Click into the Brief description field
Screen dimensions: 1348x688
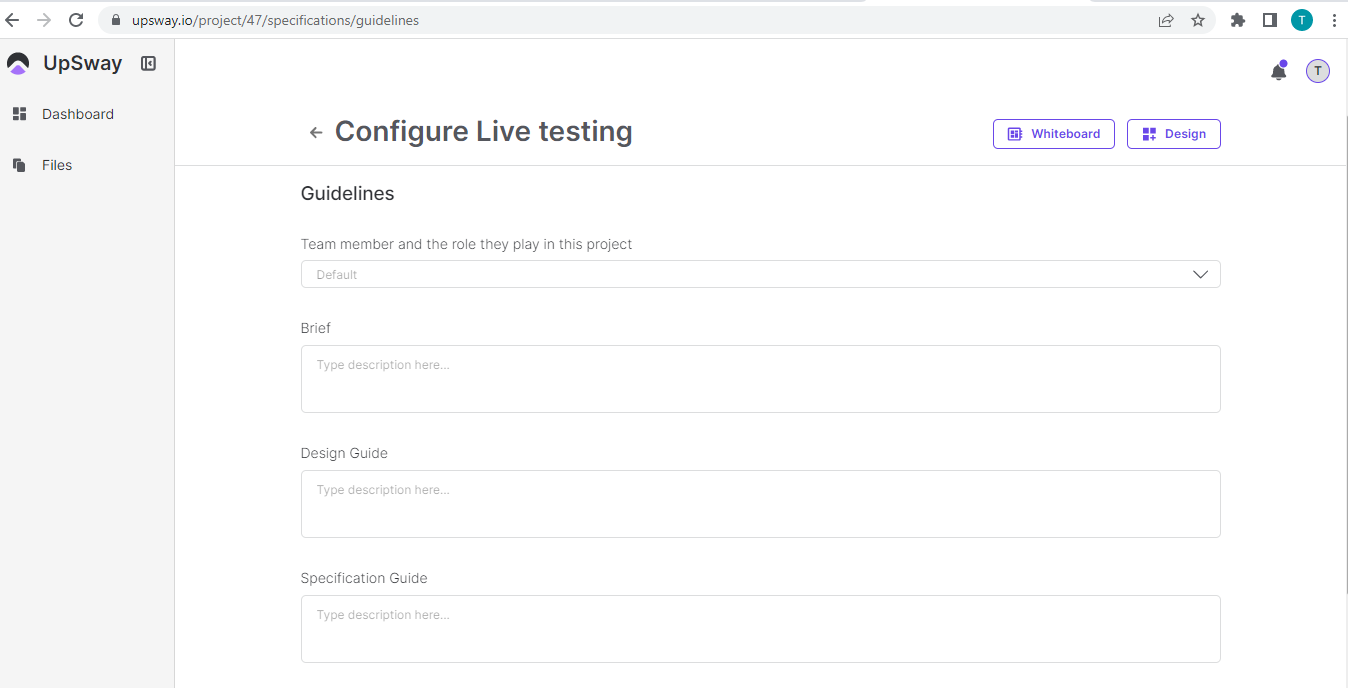point(760,379)
